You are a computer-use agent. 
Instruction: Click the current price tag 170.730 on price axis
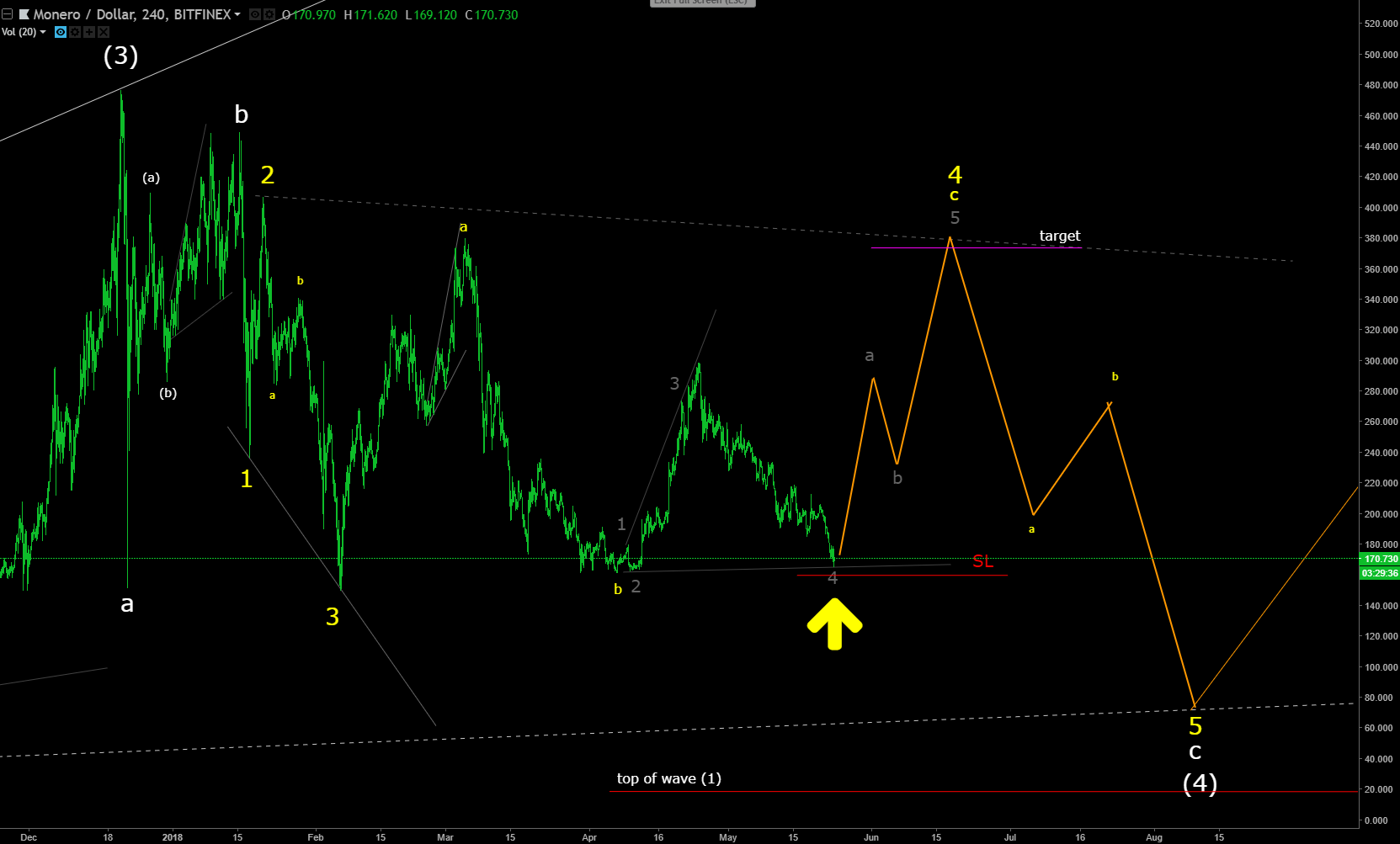click(1380, 559)
